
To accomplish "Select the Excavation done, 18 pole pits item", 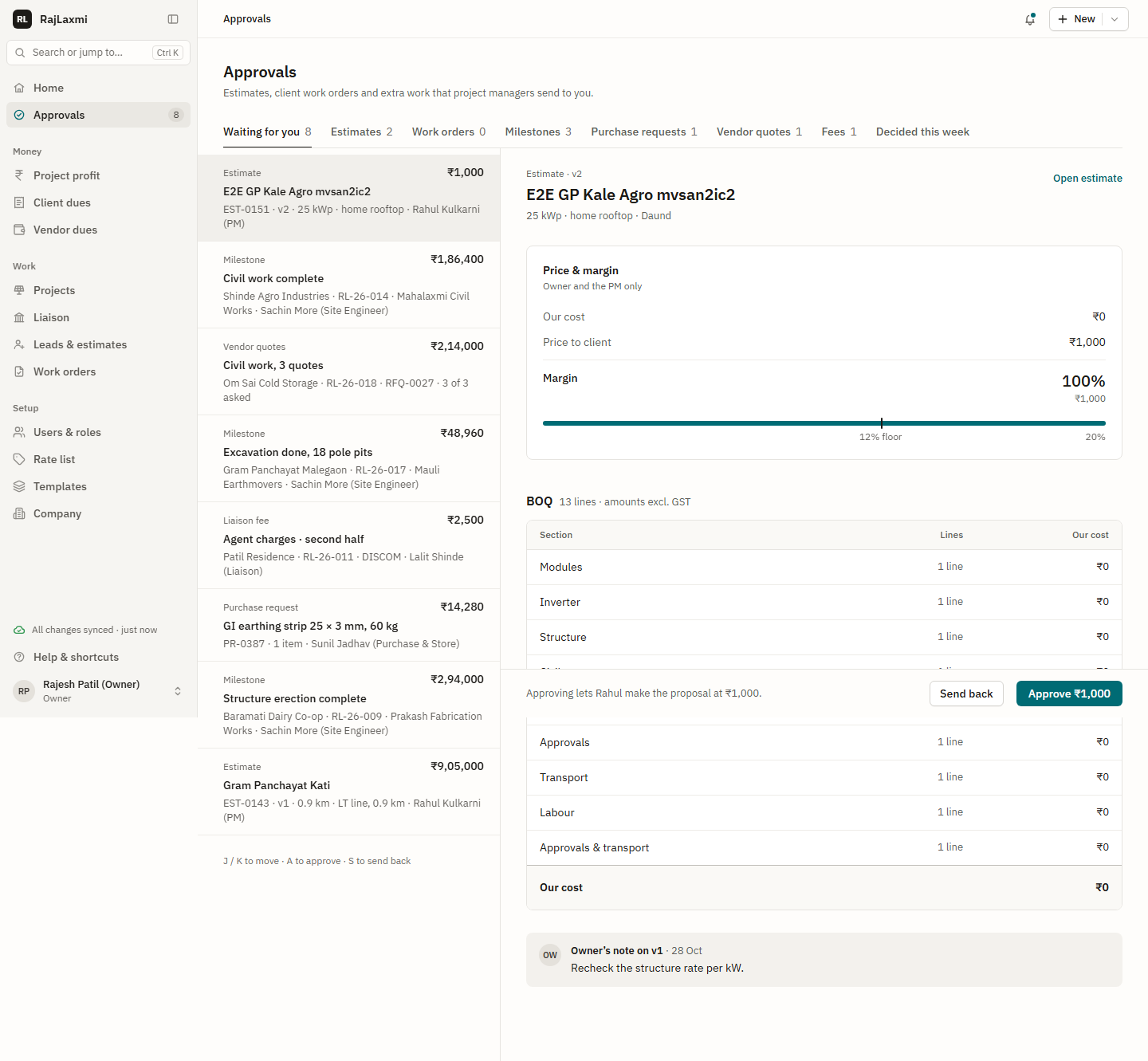I will click(x=348, y=458).
